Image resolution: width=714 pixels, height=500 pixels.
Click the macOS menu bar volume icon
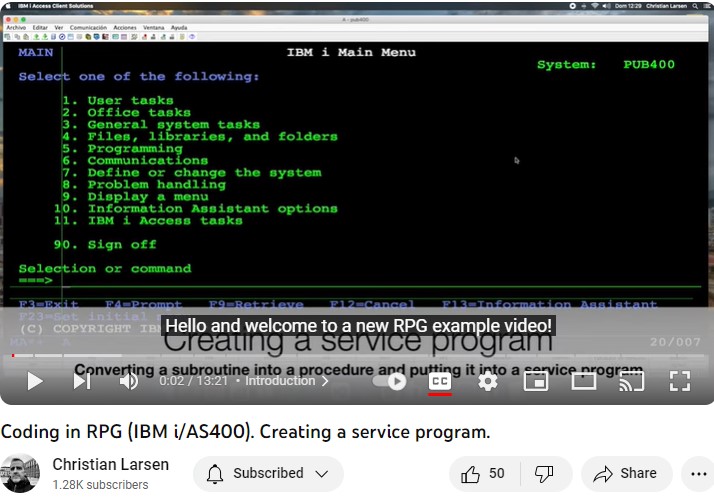pos(606,6)
